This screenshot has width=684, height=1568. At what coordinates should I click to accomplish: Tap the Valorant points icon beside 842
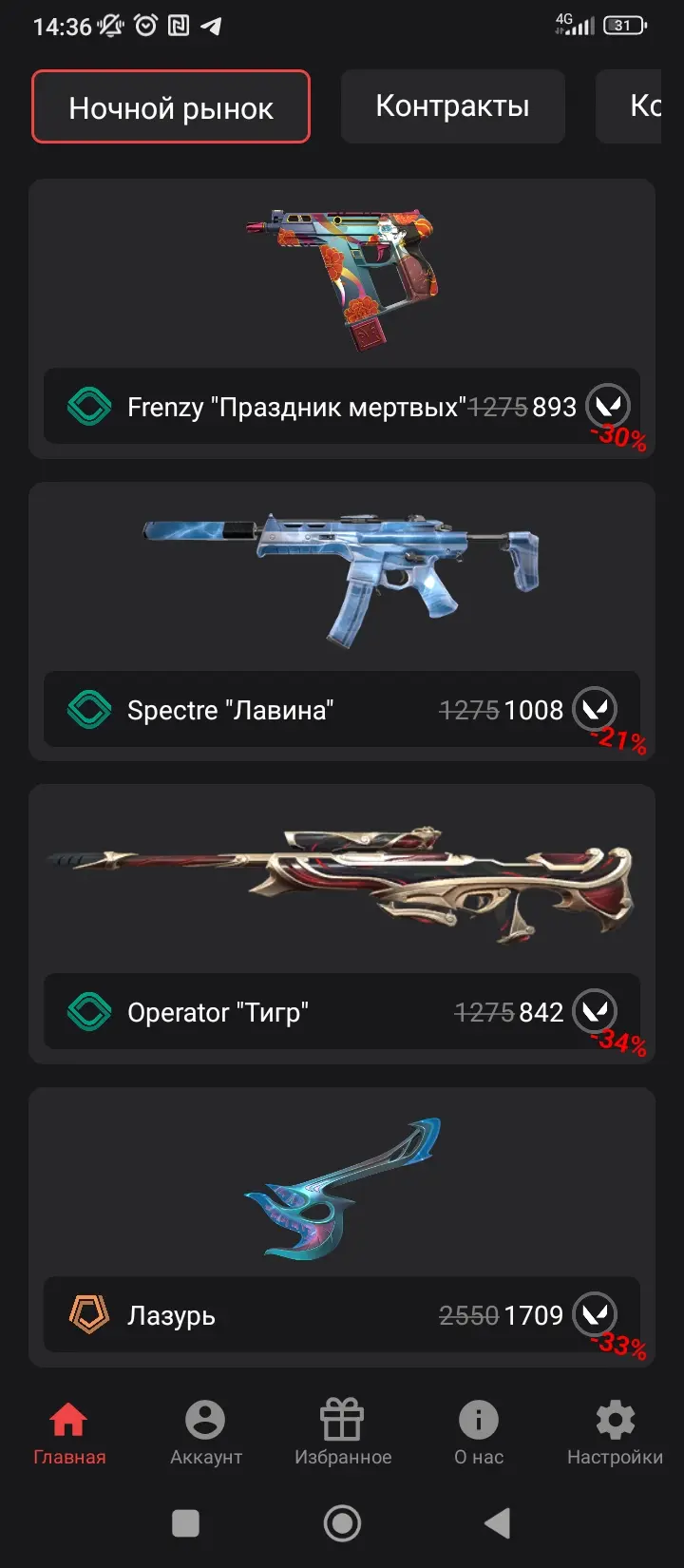click(596, 1011)
